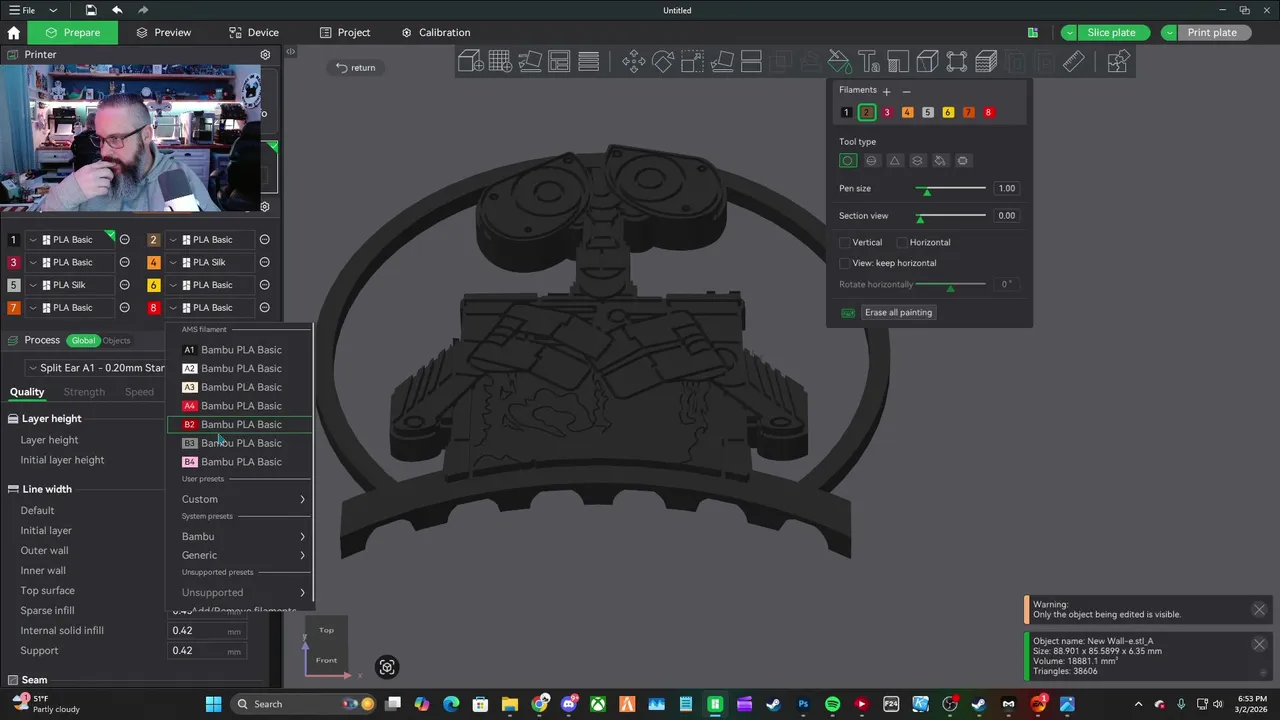
Task: Click Erase all painting button
Action: pyautogui.click(x=898, y=313)
